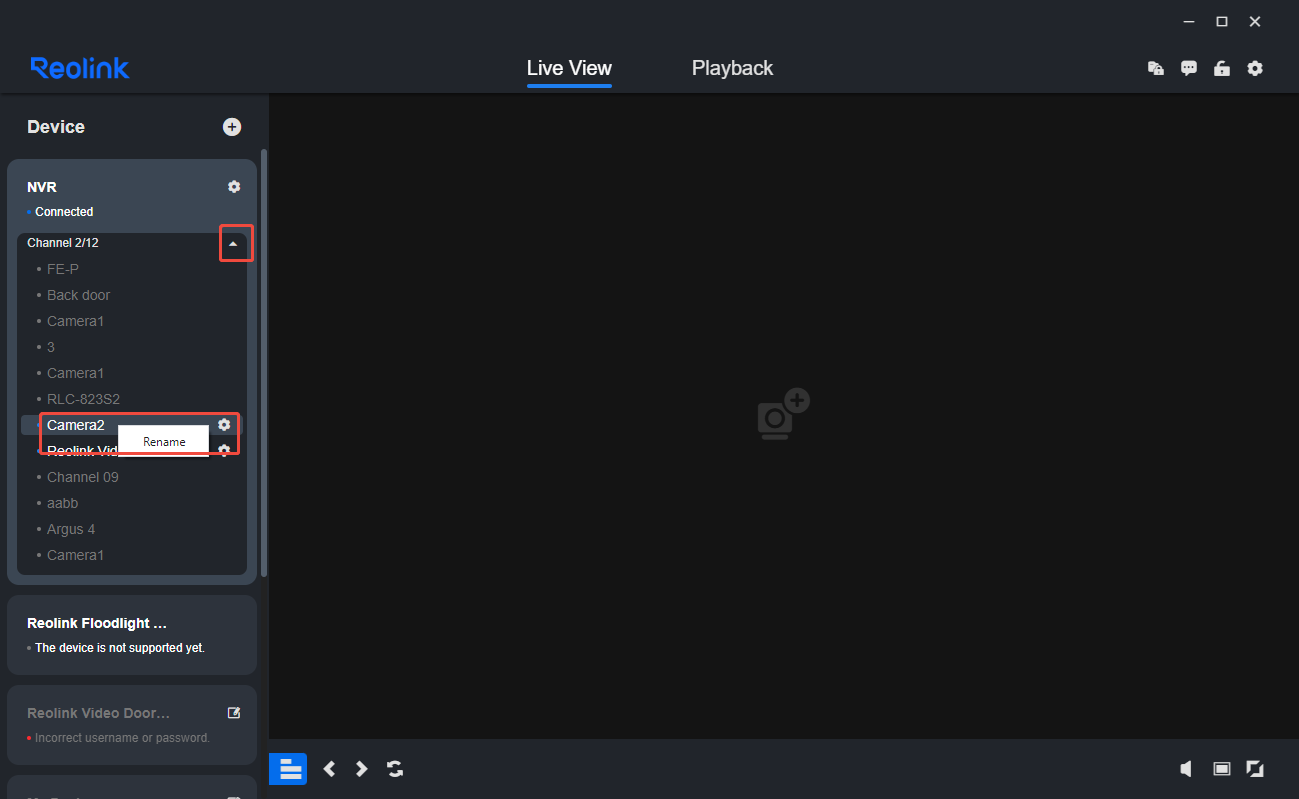Collapse the Channel 2/12 list
Image resolution: width=1299 pixels, height=799 pixels.
tap(233, 243)
